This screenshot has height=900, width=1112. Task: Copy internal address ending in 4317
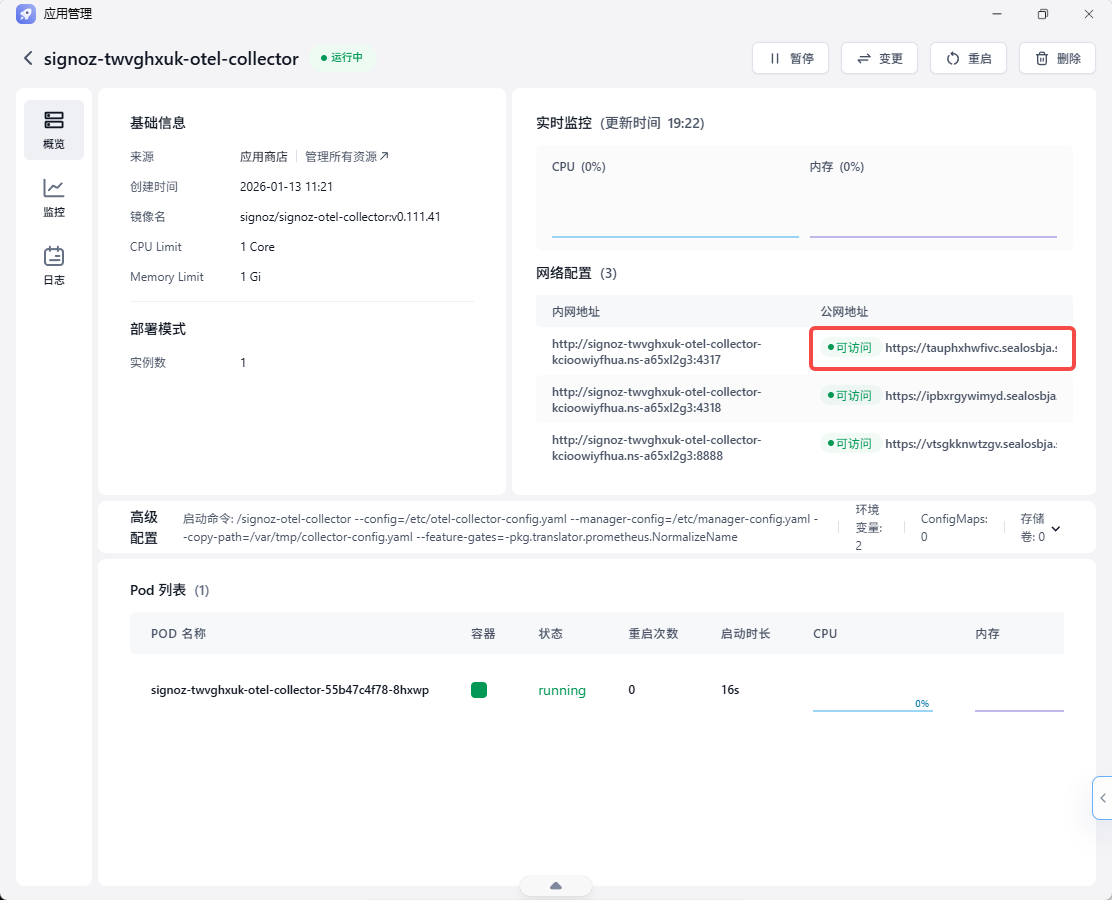657,352
